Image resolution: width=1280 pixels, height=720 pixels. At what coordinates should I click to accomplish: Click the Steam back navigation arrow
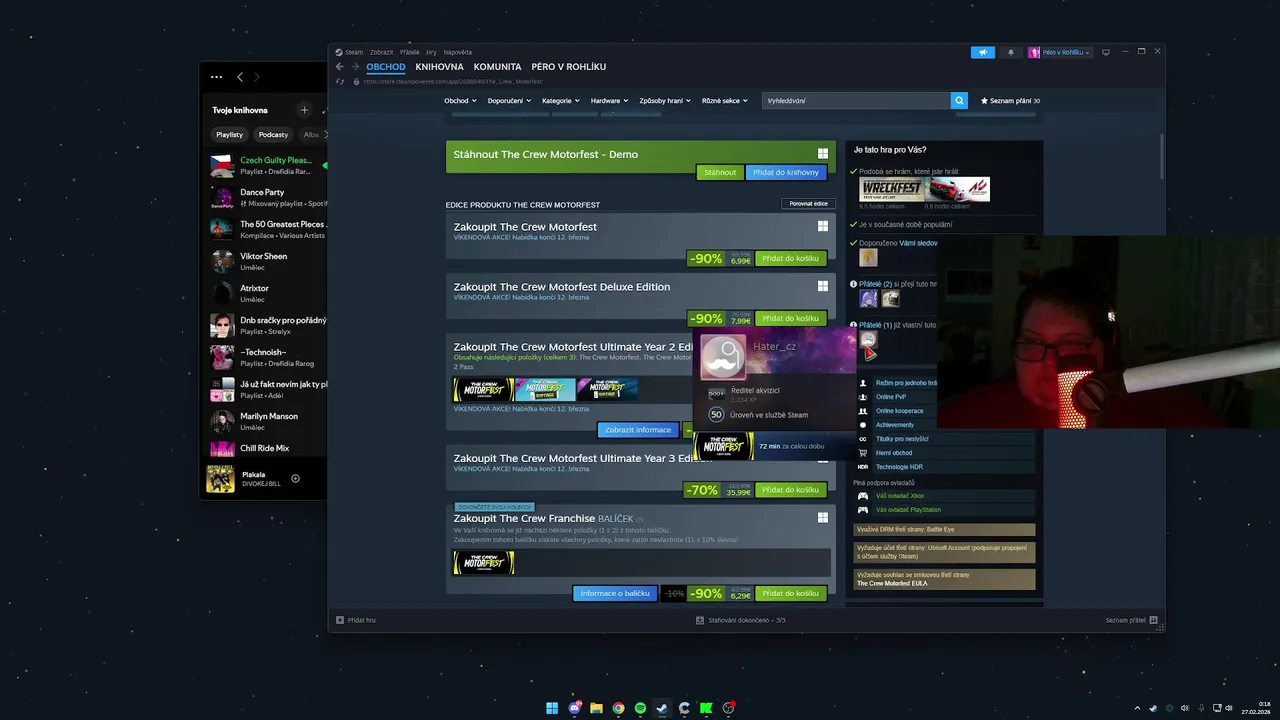click(339, 67)
